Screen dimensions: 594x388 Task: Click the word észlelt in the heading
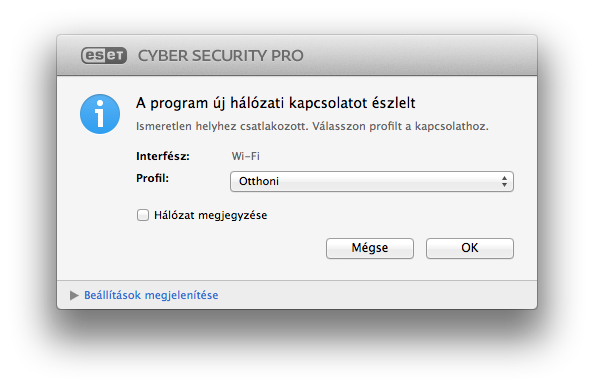(x=394, y=103)
